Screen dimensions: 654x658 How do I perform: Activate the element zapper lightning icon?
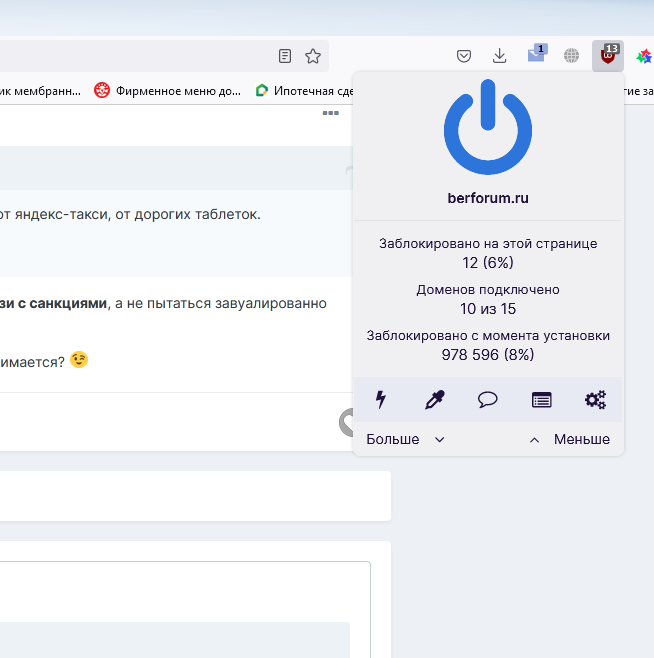pyautogui.click(x=380, y=400)
